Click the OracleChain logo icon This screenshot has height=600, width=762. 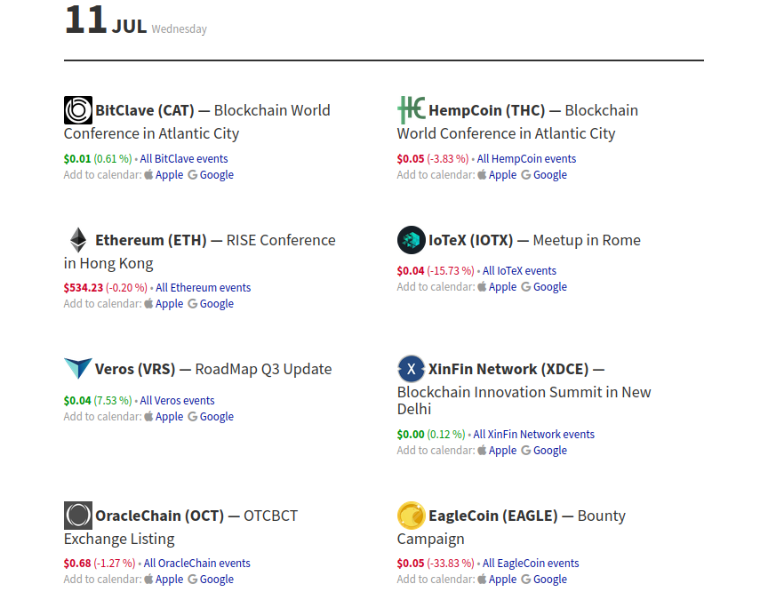pos(78,516)
